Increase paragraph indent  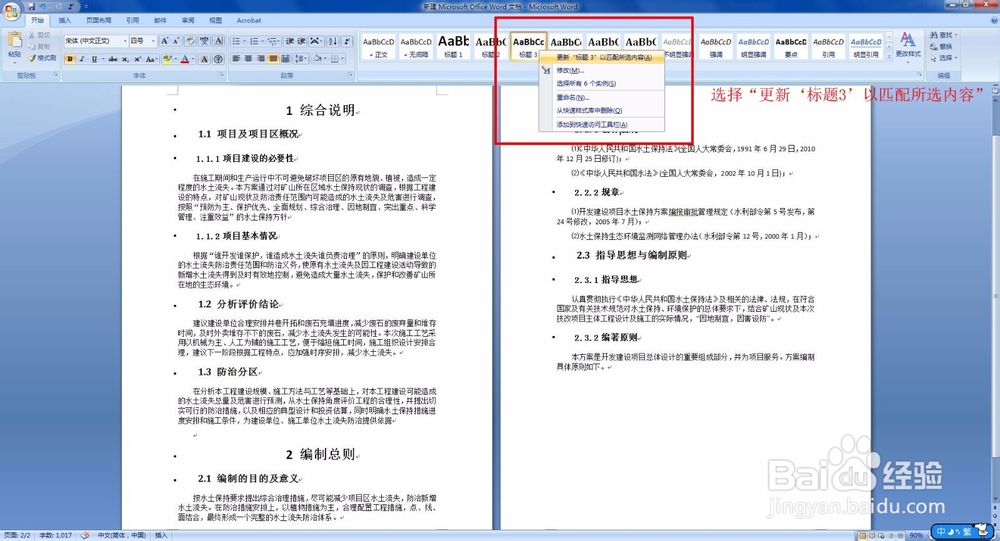tap(302, 41)
